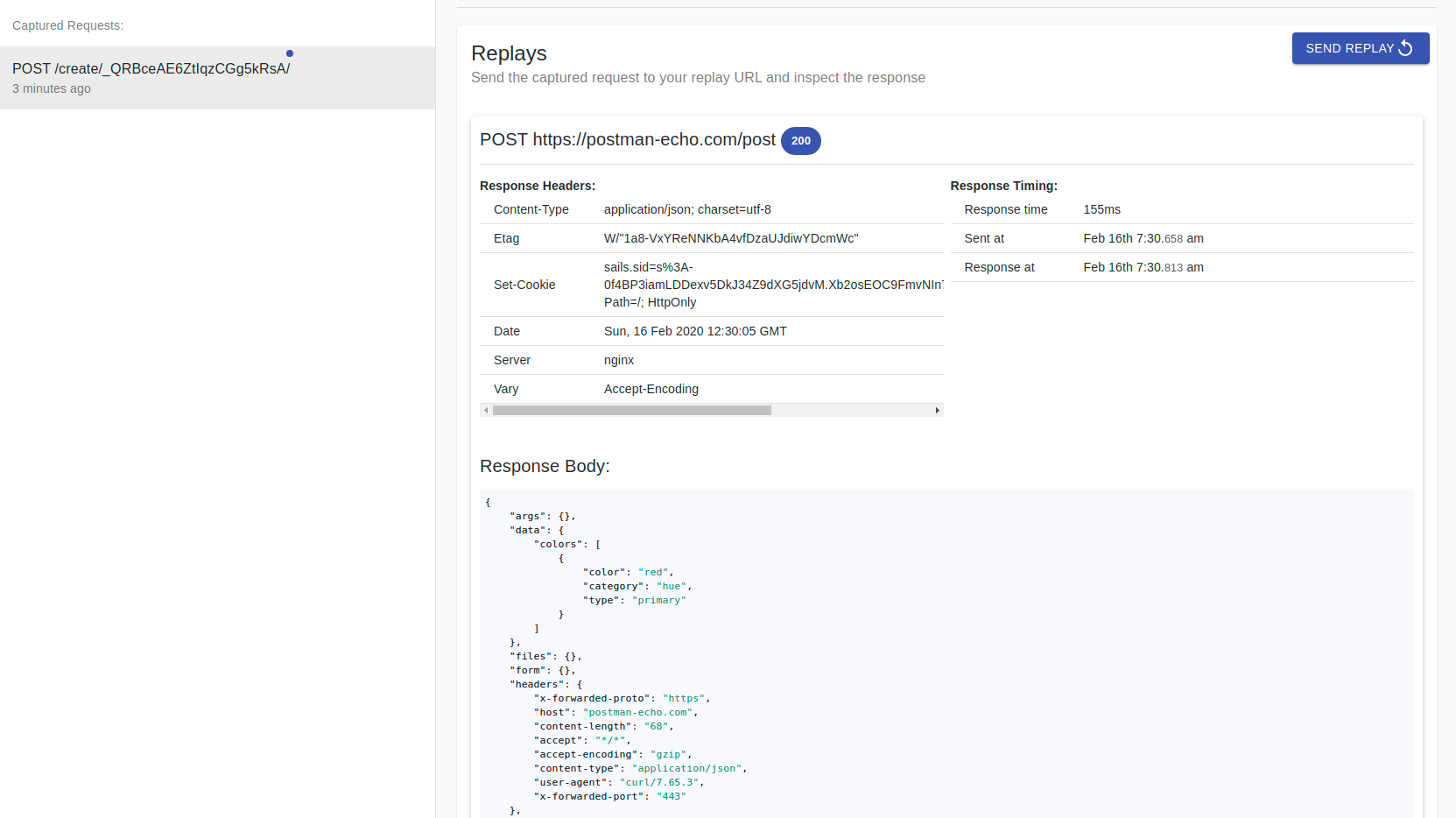Click the Set-Cookie header name
1456x818 pixels.
coord(524,285)
